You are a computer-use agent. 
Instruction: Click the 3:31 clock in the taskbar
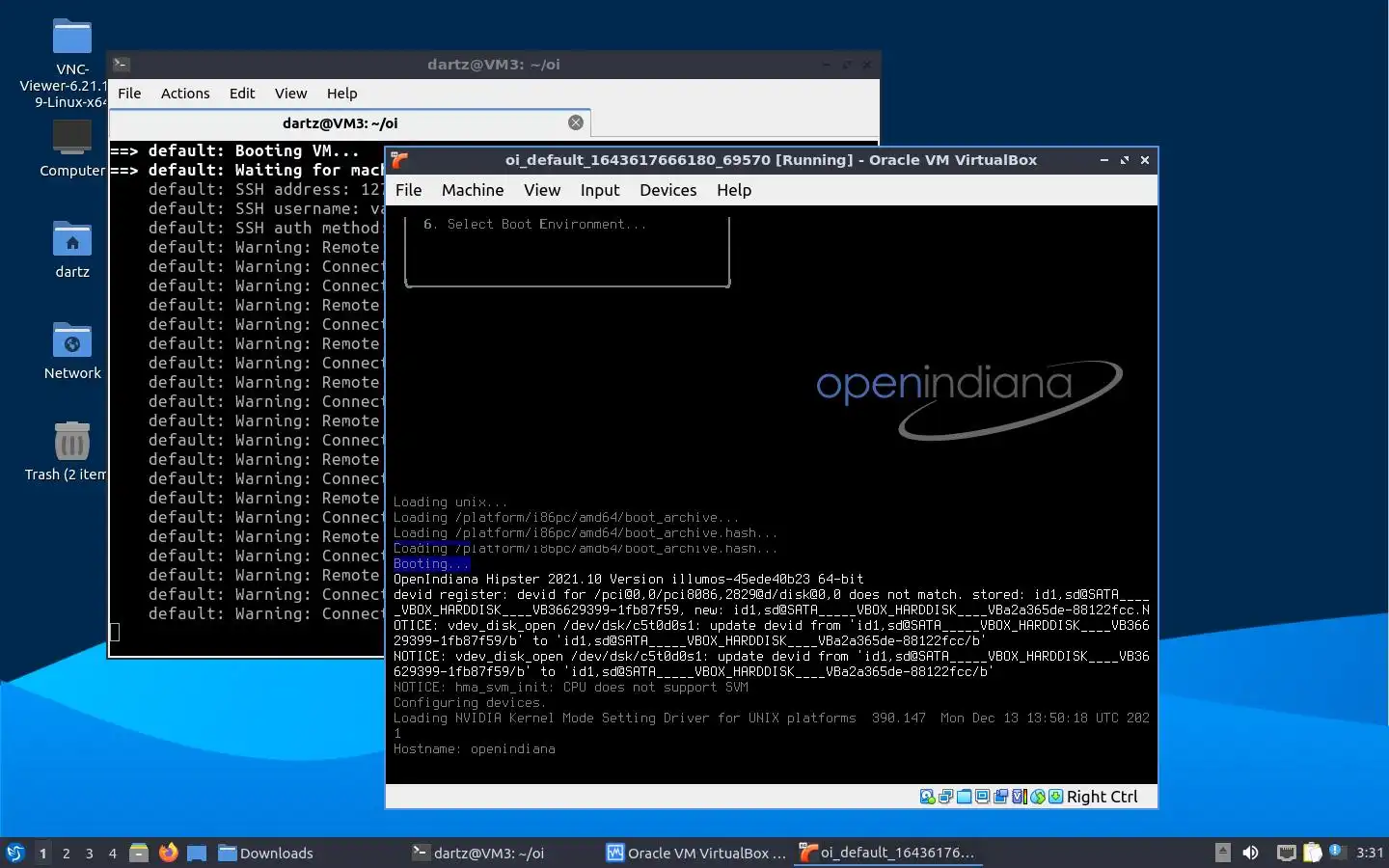click(1370, 853)
